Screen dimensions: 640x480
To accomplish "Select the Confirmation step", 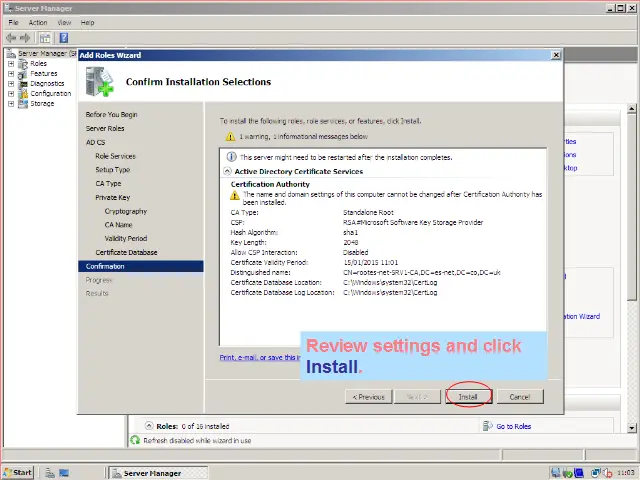I will 141,267.
